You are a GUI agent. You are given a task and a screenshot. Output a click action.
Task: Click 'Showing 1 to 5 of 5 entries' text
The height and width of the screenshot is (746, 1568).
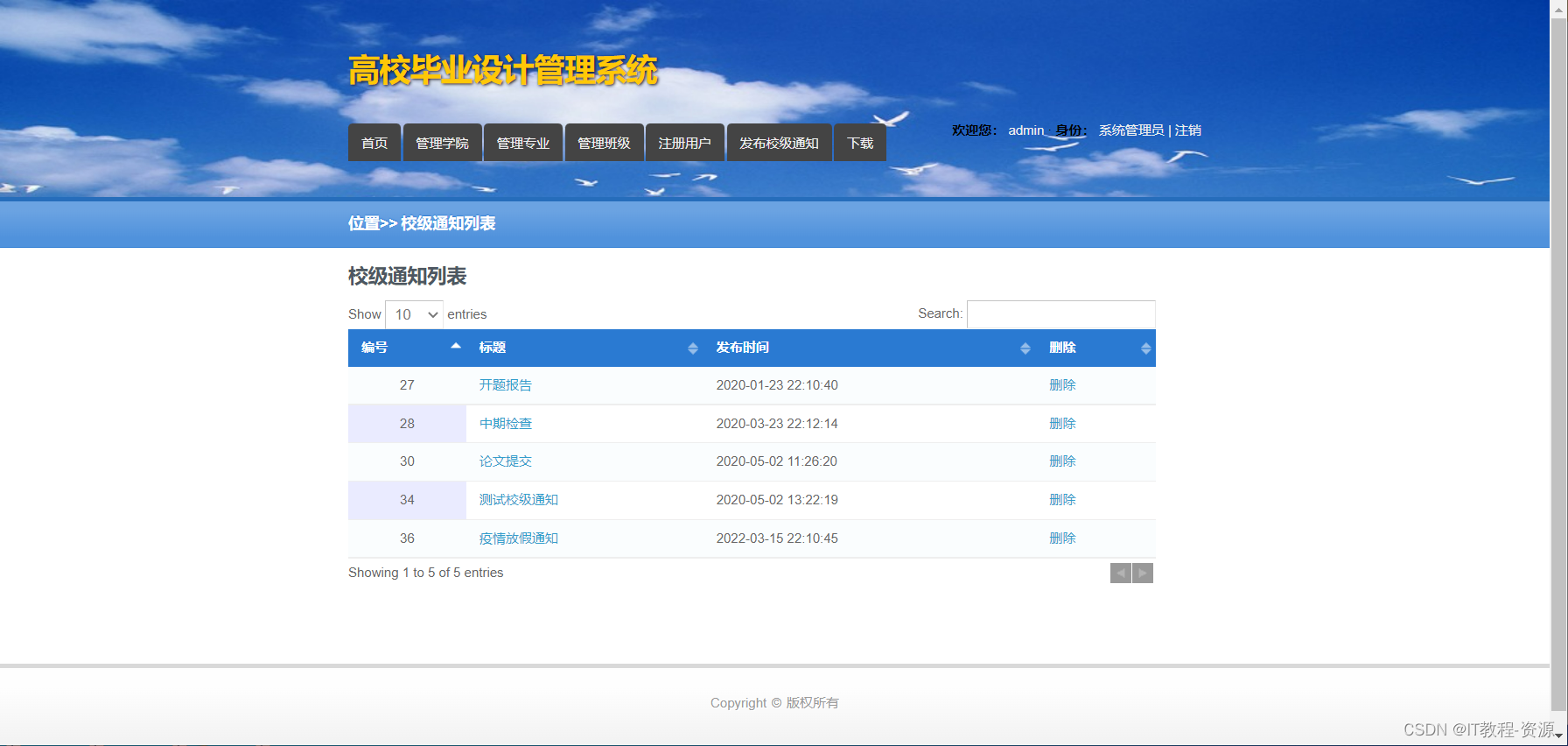coord(426,573)
